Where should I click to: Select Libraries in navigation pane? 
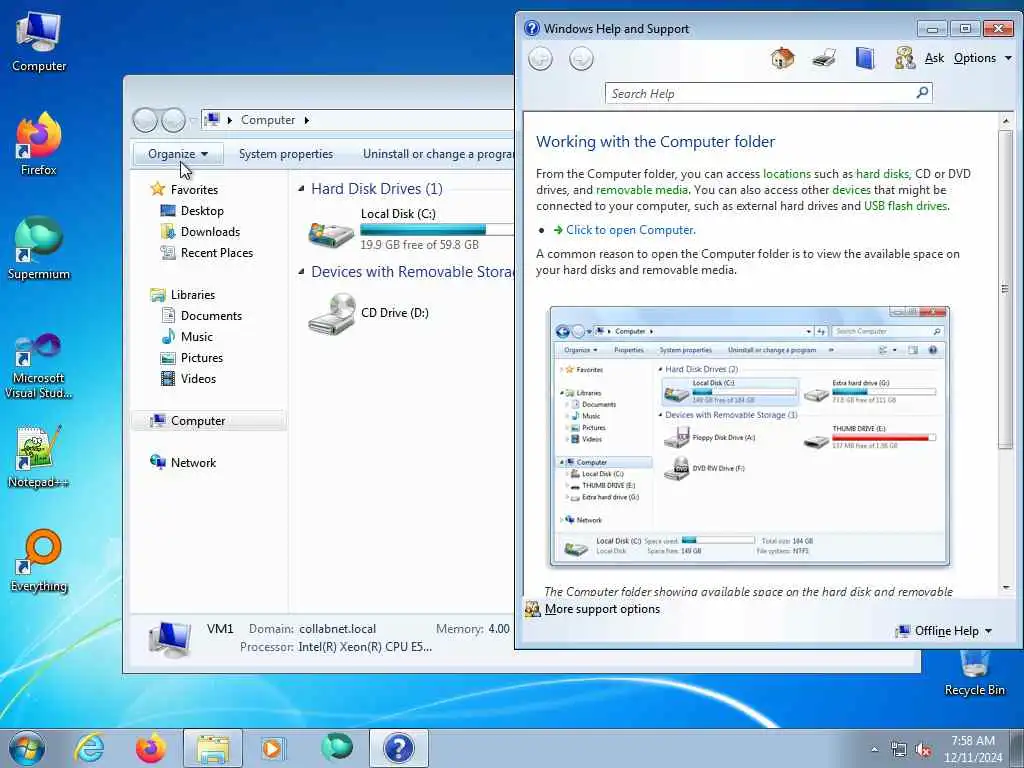[193, 295]
